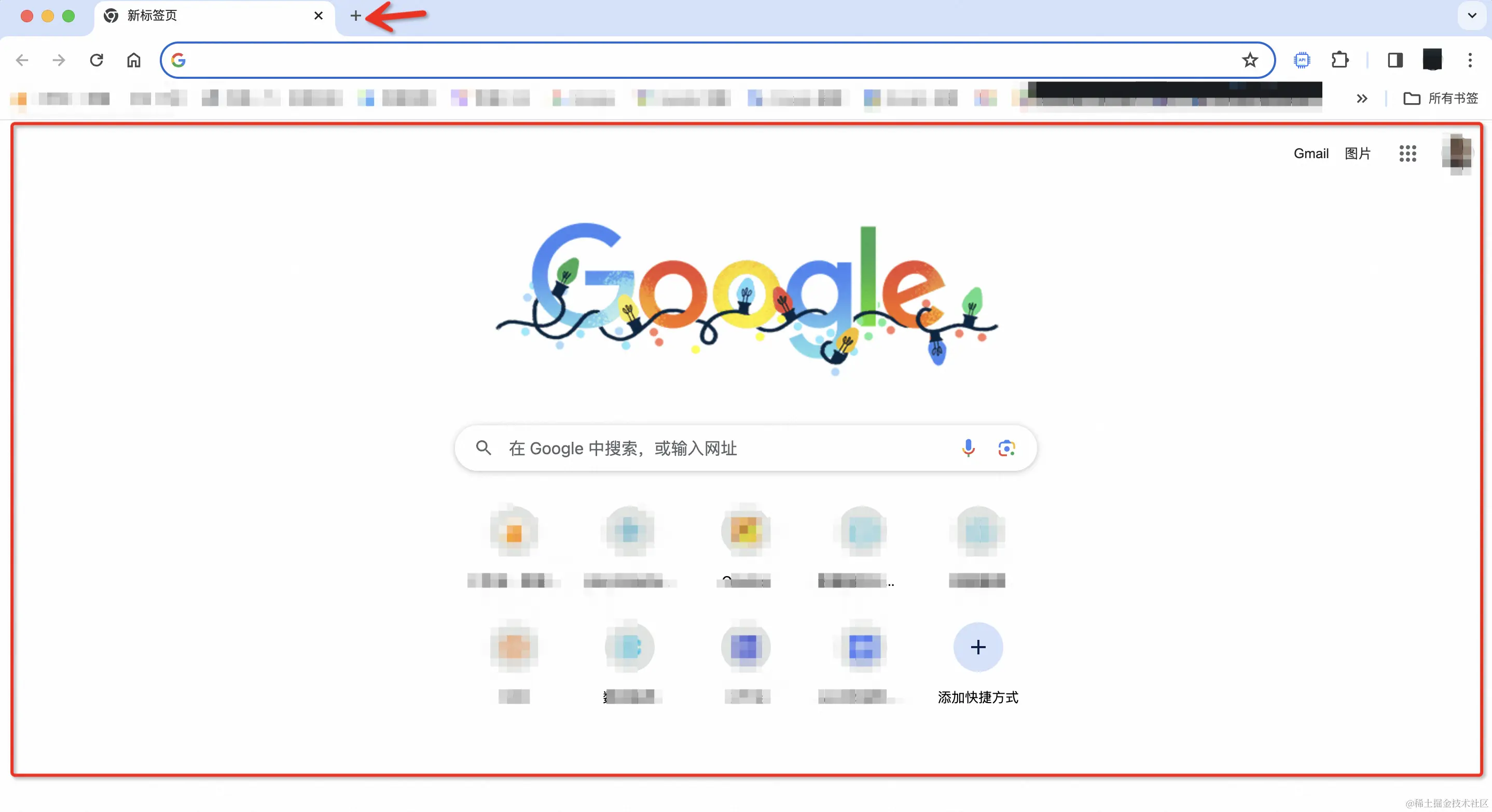Click 添加快捷方式 add shortcut button
The image size is (1492, 812).
(x=978, y=664)
